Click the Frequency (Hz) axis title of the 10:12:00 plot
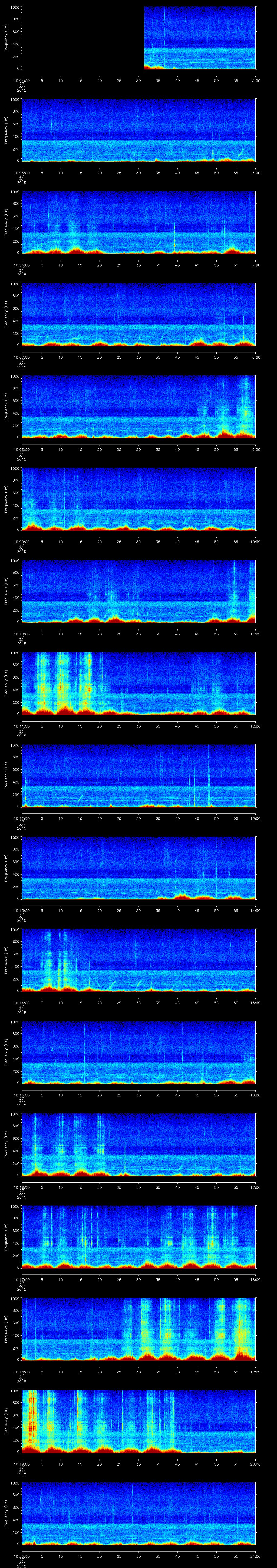277x1568 pixels. pyautogui.click(x=6, y=775)
